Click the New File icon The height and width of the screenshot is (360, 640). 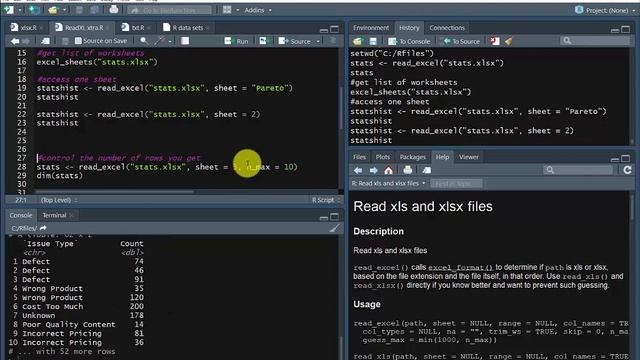[x=8, y=10]
